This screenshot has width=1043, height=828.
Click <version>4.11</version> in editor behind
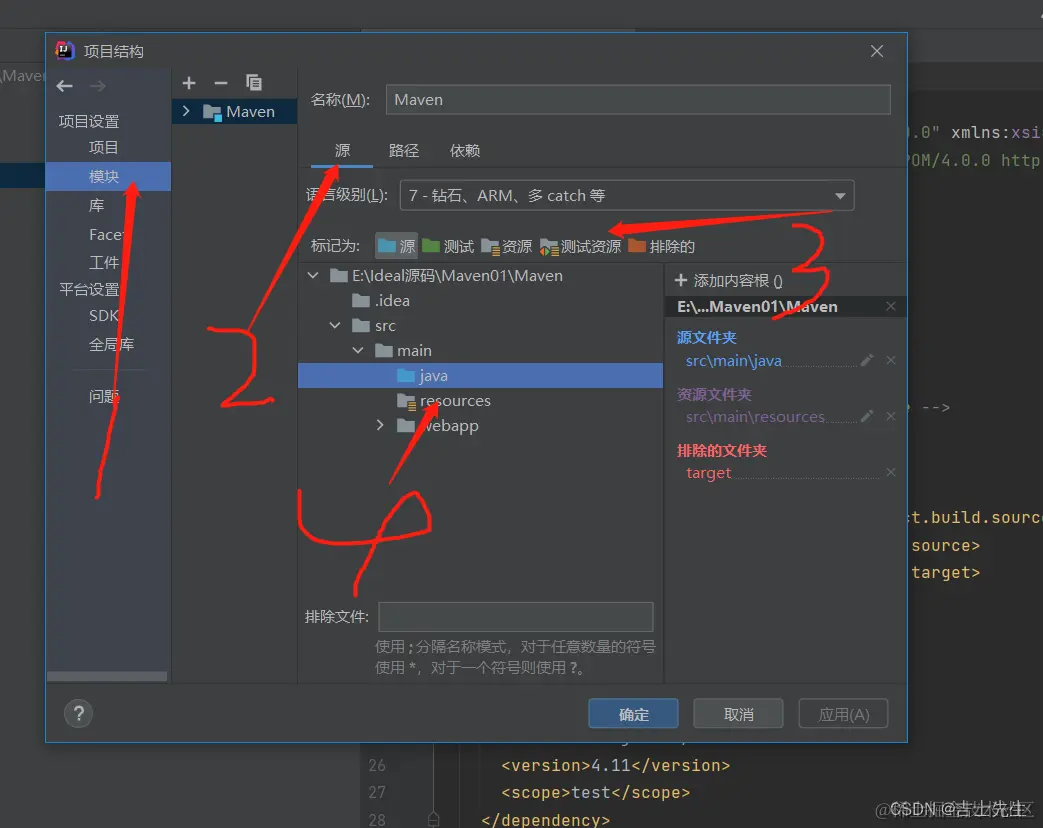[x=615, y=765]
